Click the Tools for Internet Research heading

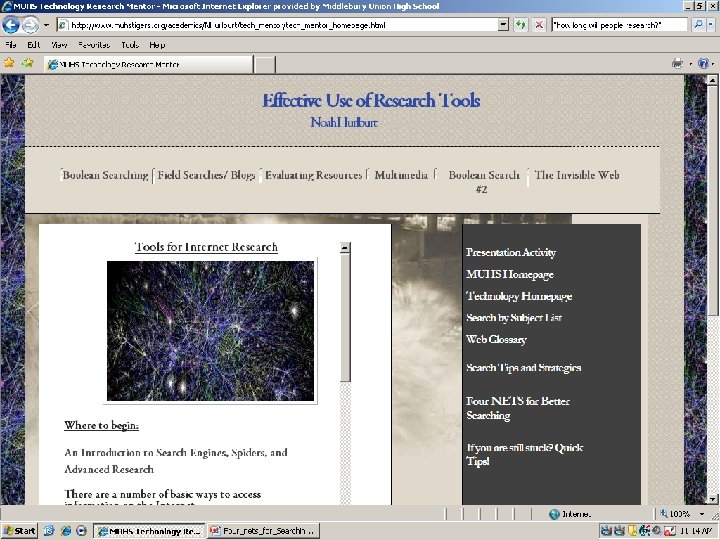(x=206, y=247)
